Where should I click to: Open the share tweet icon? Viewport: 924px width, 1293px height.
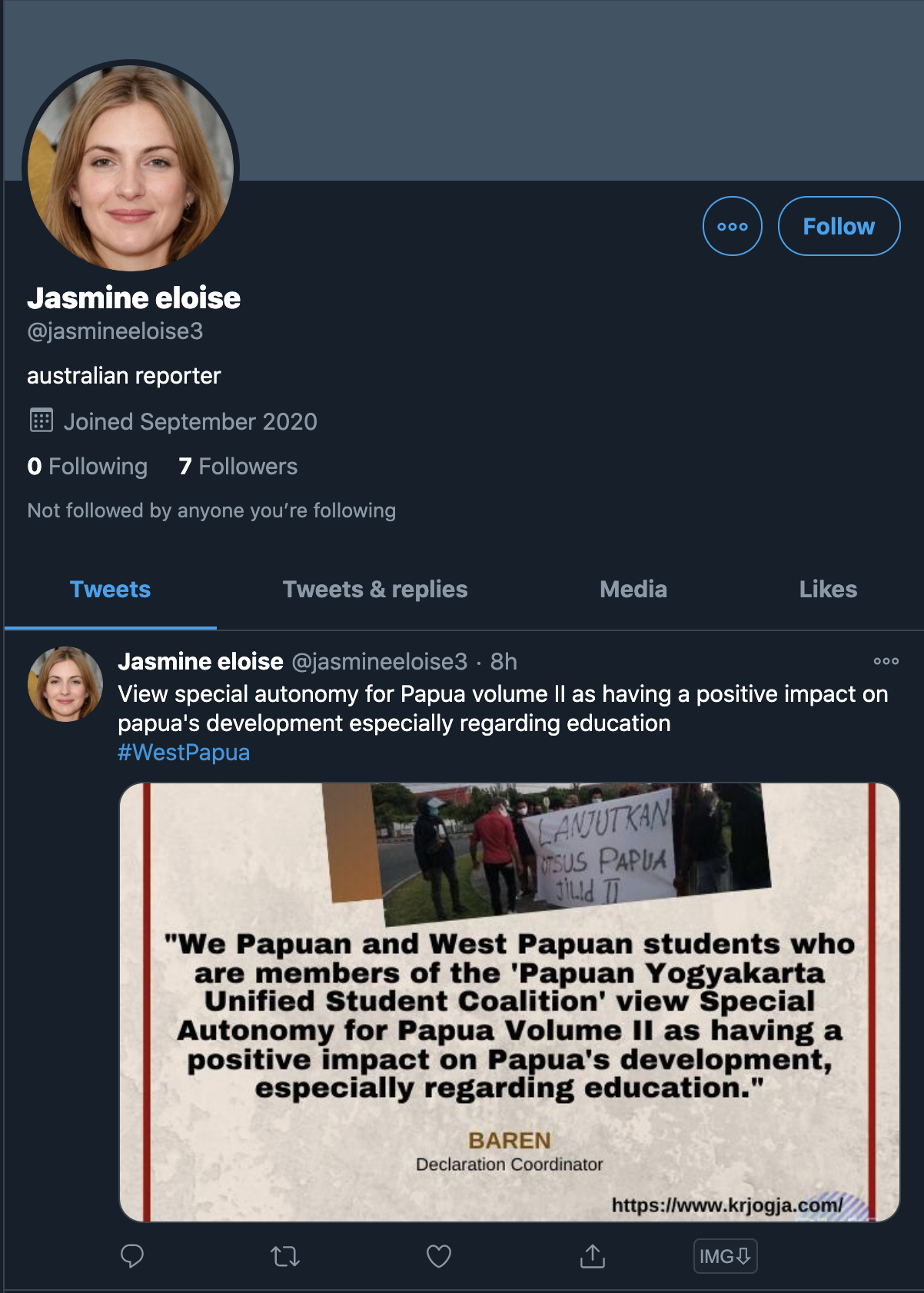[x=593, y=1256]
